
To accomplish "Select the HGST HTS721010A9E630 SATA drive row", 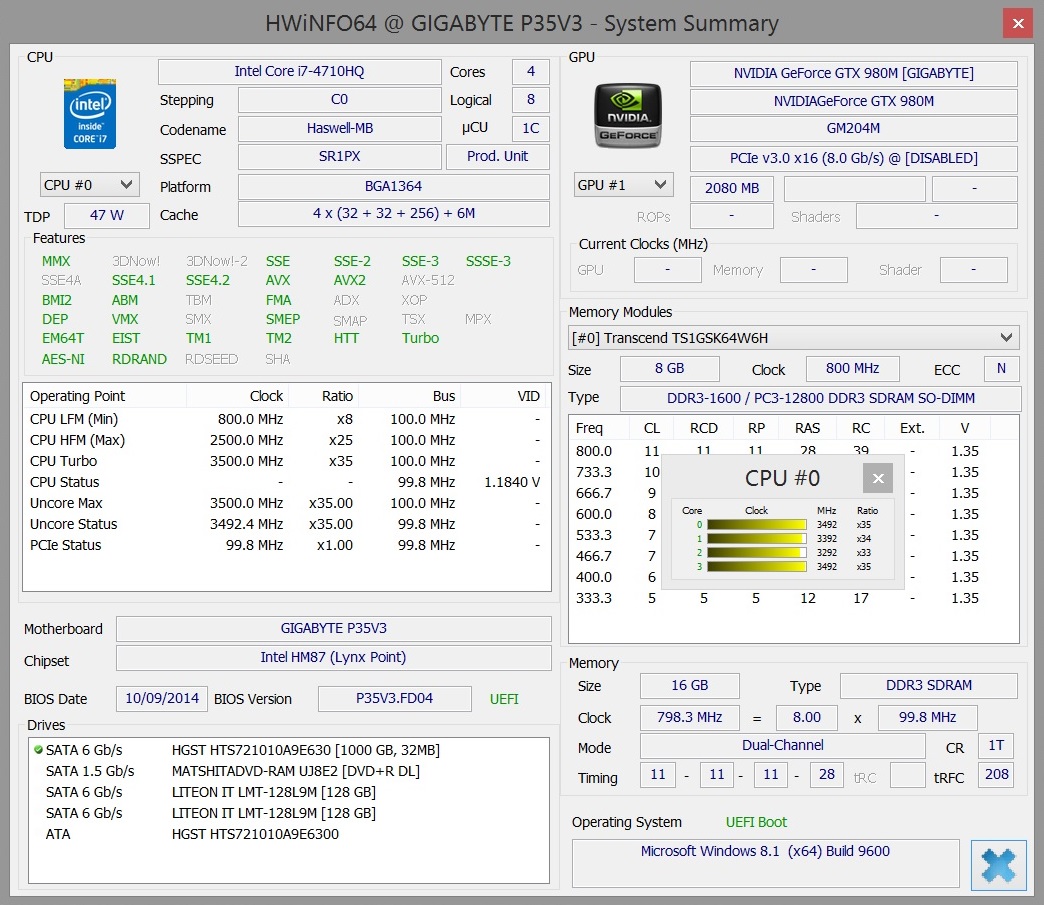I will 288,751.
